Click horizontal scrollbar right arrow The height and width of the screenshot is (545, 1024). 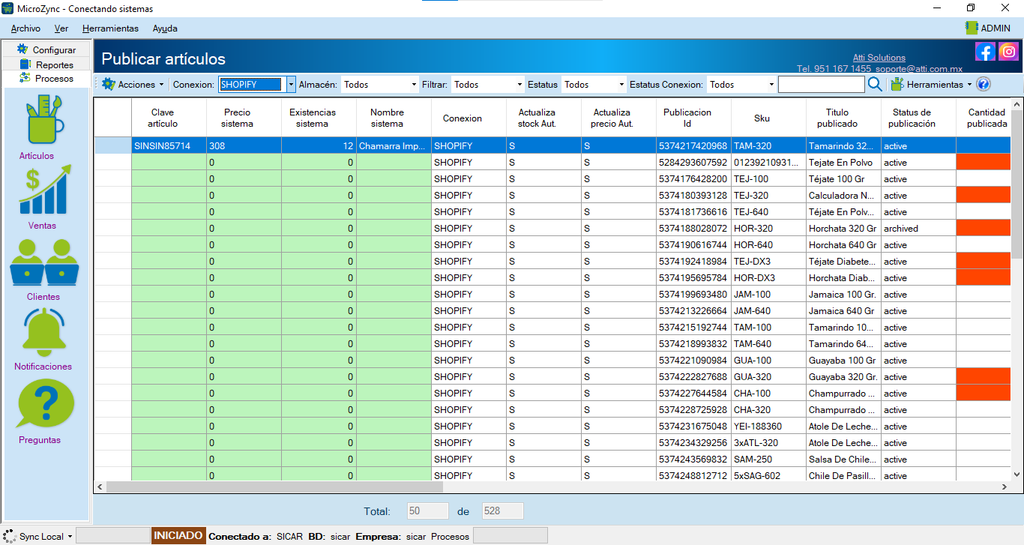1004,487
